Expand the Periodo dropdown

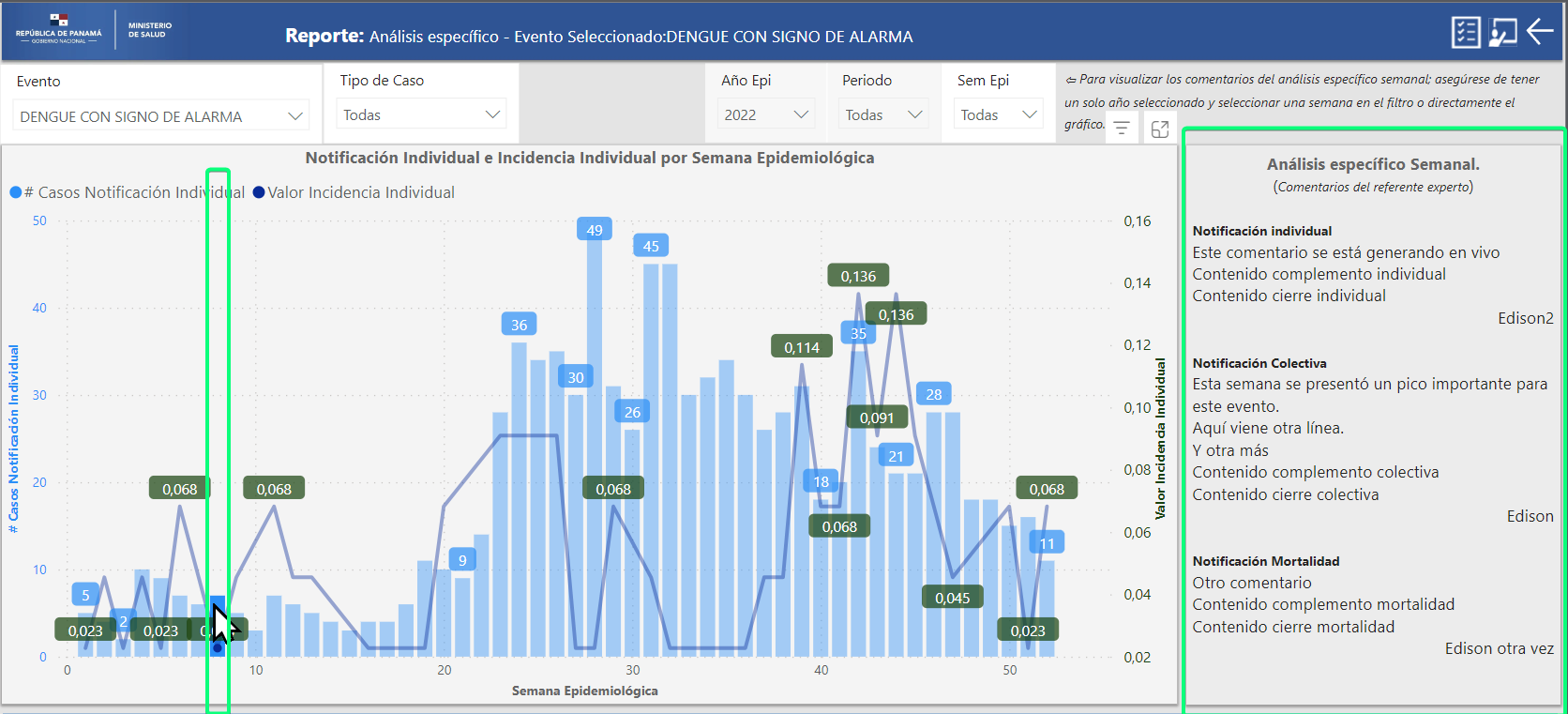pyautogui.click(x=883, y=114)
